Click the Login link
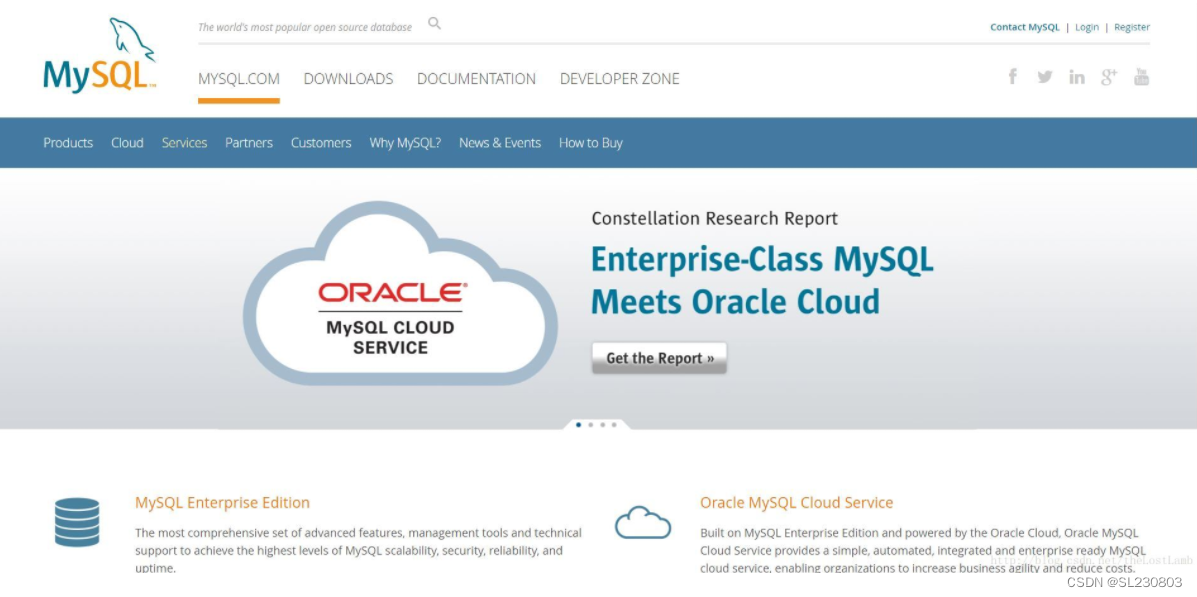This screenshot has height=597, width=1197. coord(1087,27)
